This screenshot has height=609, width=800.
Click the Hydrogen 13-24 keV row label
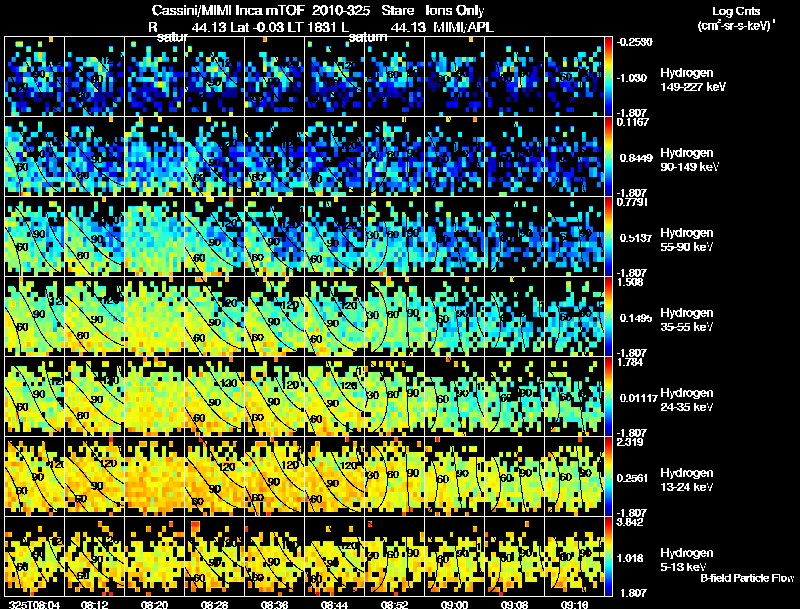point(687,480)
